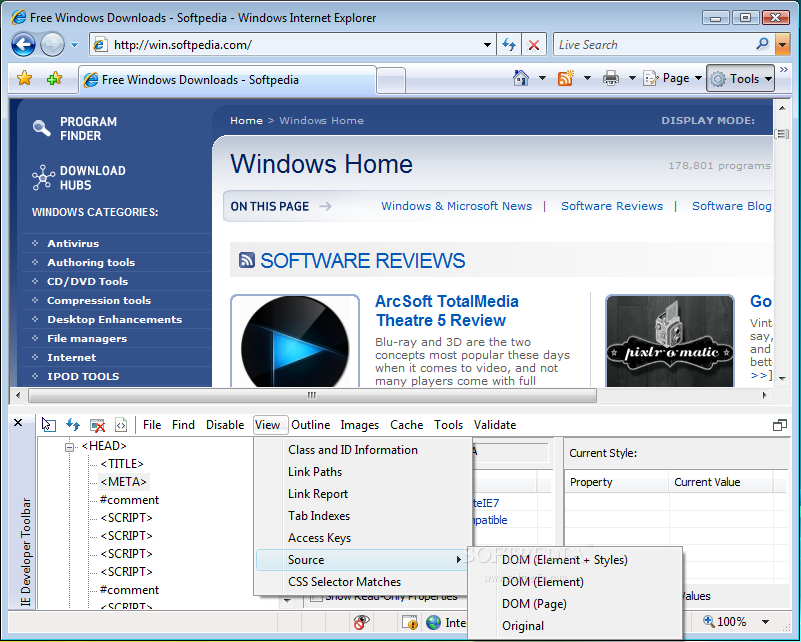Collapse the HEAD tree node
Viewport: 801px width, 642px height.
coord(69,447)
